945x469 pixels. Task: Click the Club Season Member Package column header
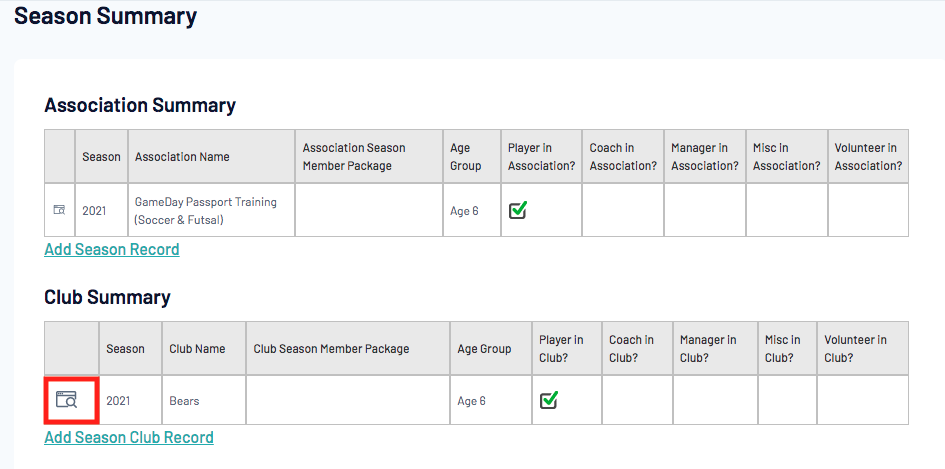pos(331,349)
